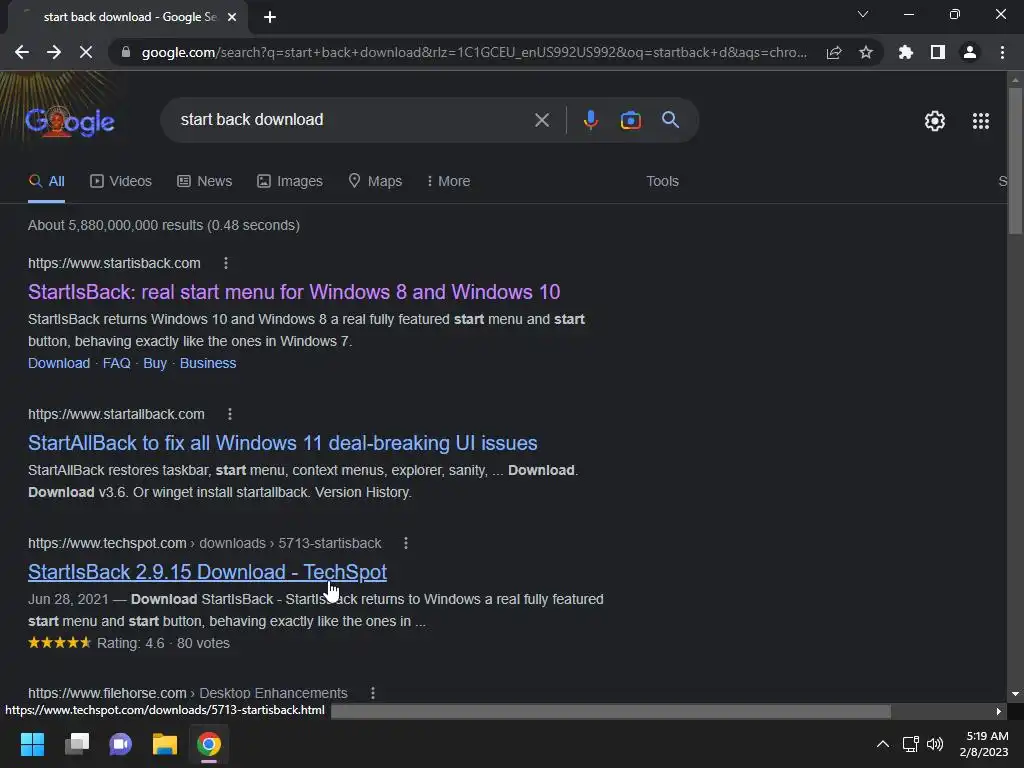Click https://www.startallback.com URL text
Image resolution: width=1024 pixels, height=768 pixels.
coord(116,414)
